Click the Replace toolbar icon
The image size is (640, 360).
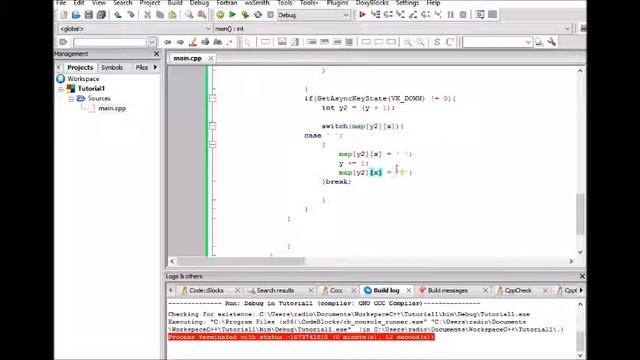coord(202,15)
